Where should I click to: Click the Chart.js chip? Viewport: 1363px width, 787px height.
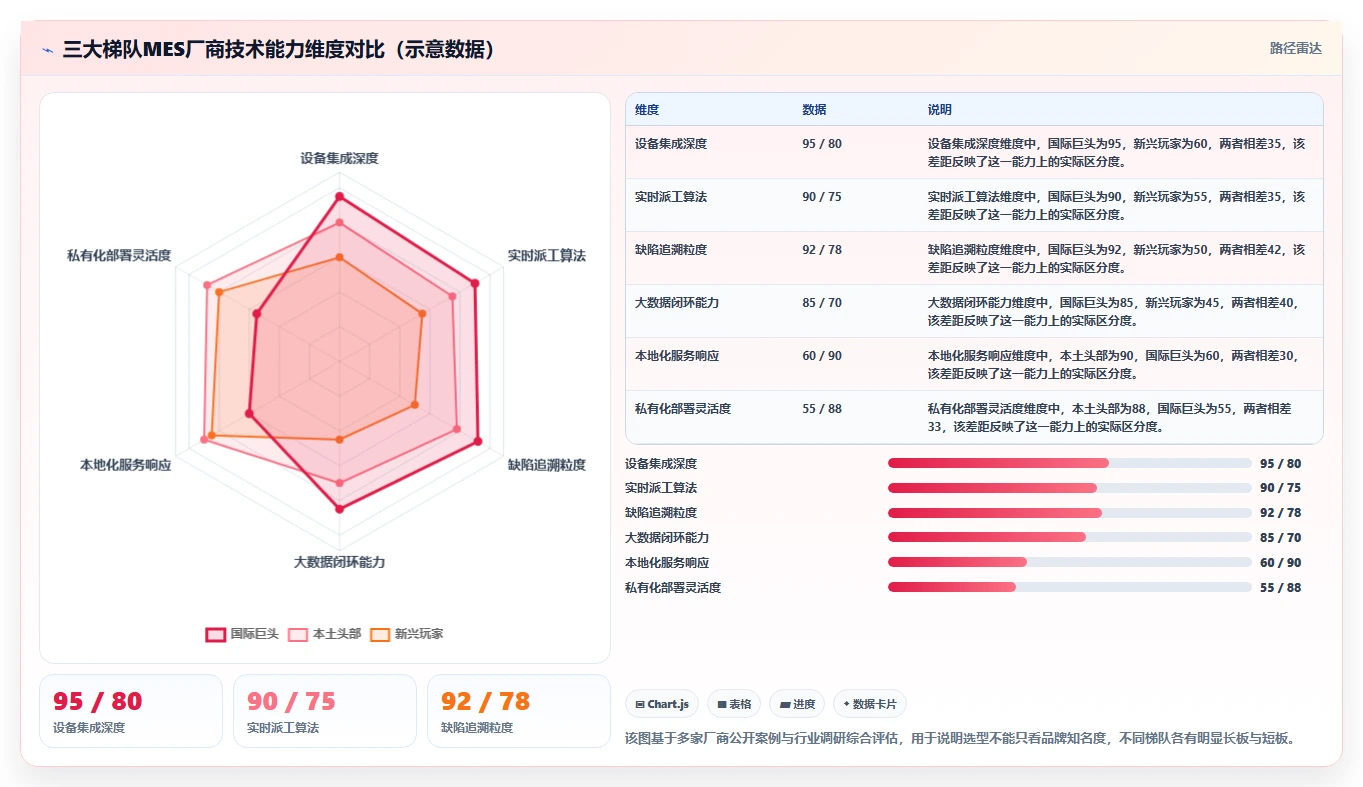coord(662,704)
